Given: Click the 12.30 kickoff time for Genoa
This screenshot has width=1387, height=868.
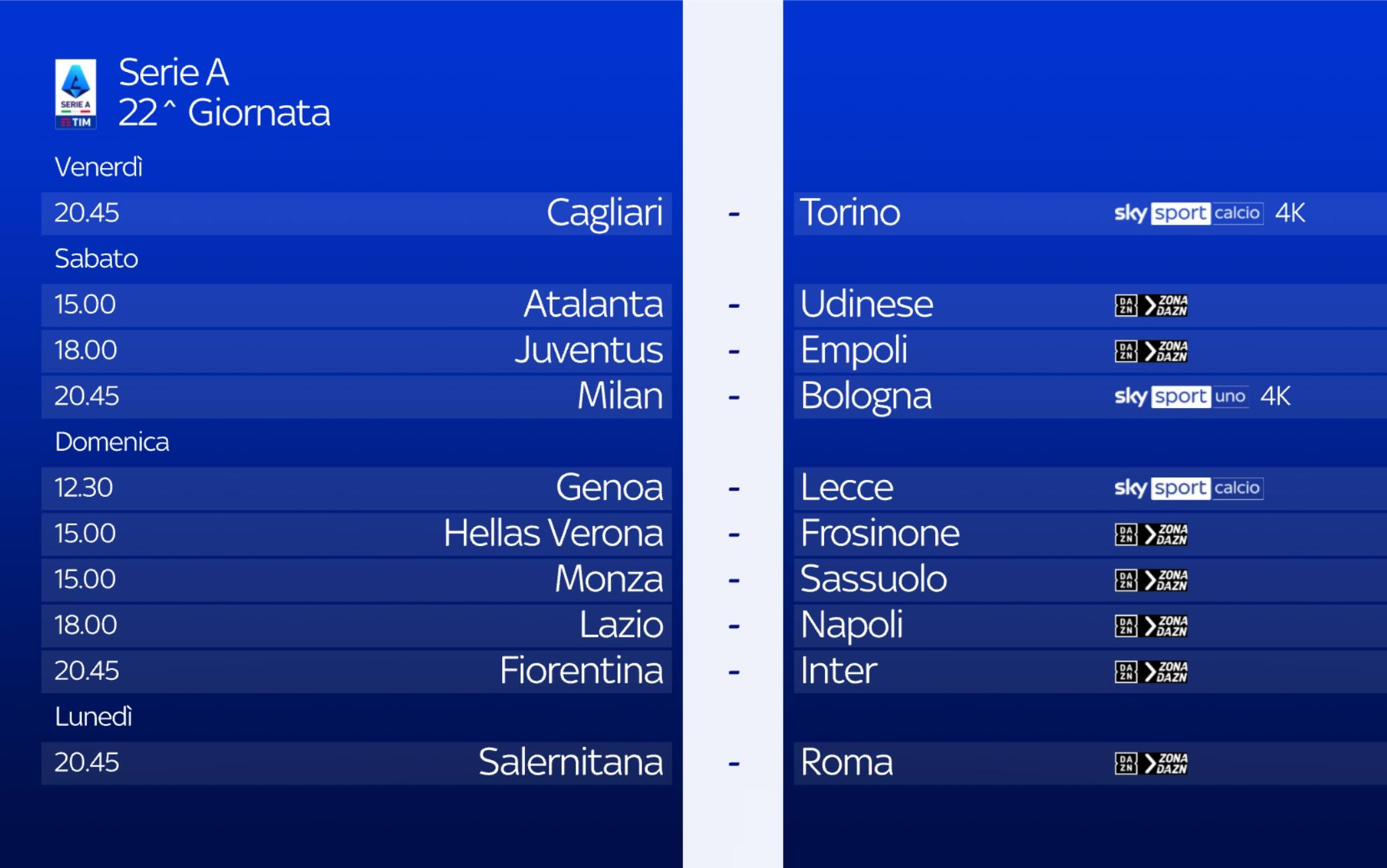Looking at the screenshot, I should click(x=84, y=488).
